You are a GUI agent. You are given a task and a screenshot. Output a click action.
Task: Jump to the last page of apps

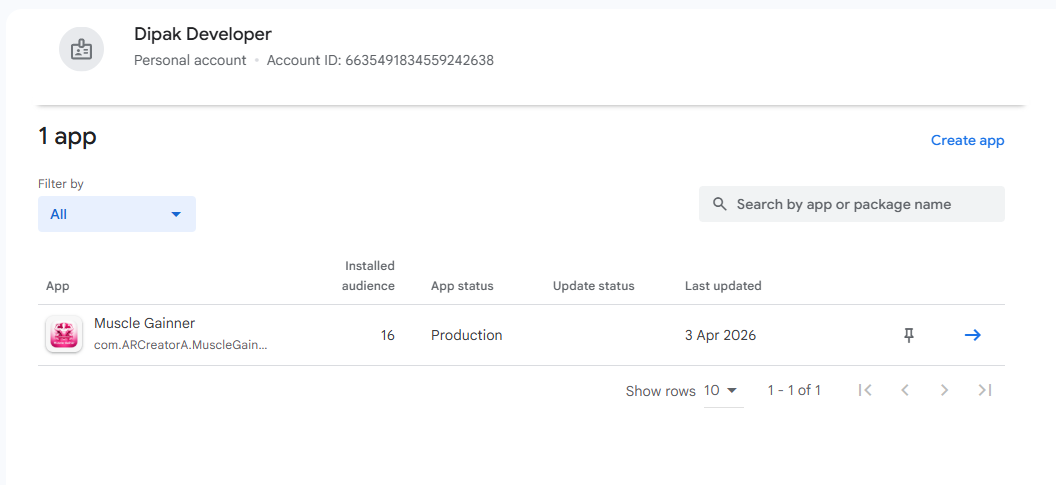tap(985, 390)
